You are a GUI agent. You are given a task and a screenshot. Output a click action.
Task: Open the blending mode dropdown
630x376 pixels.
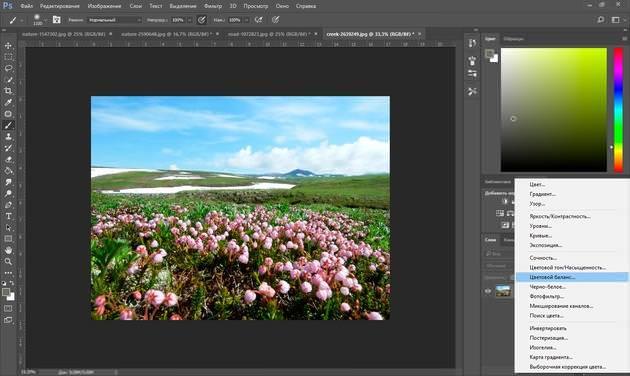point(115,20)
